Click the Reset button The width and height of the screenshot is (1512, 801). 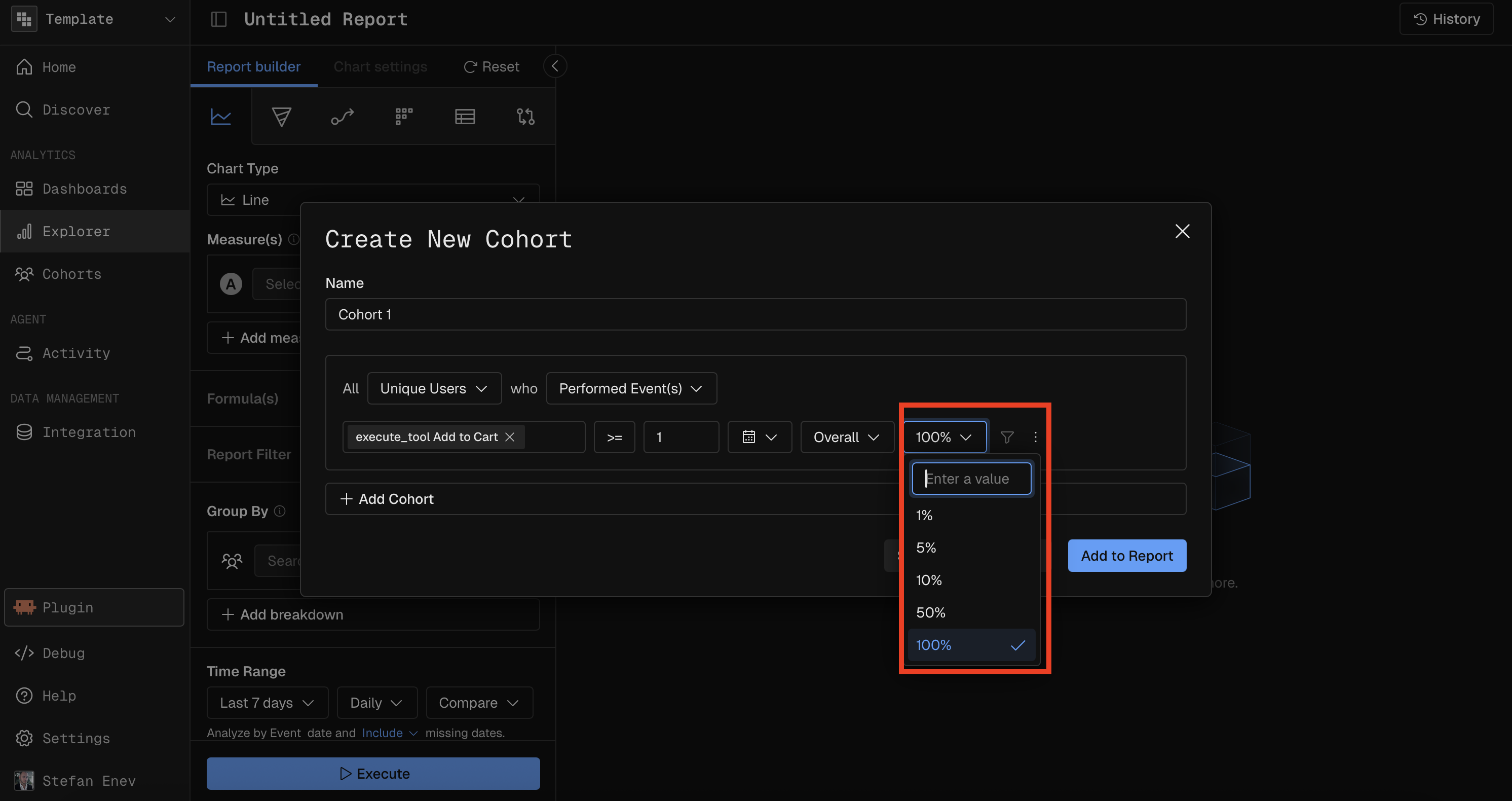[492, 66]
